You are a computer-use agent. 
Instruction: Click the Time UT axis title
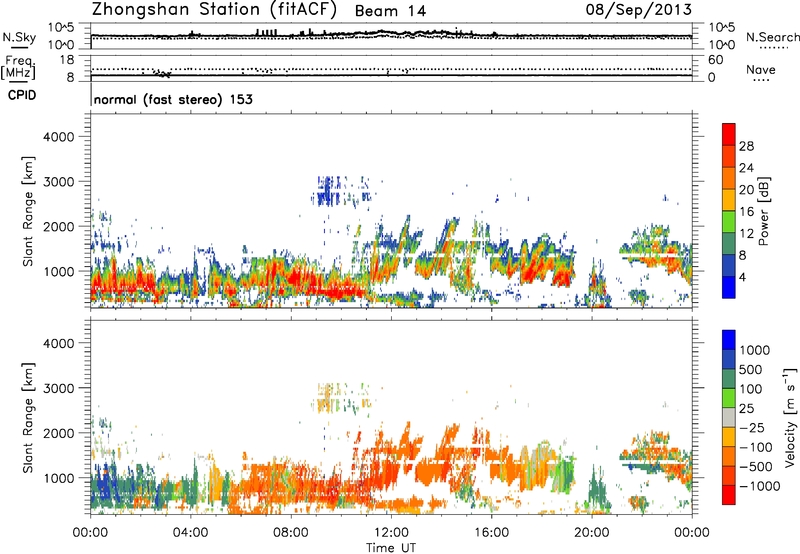(x=391, y=548)
